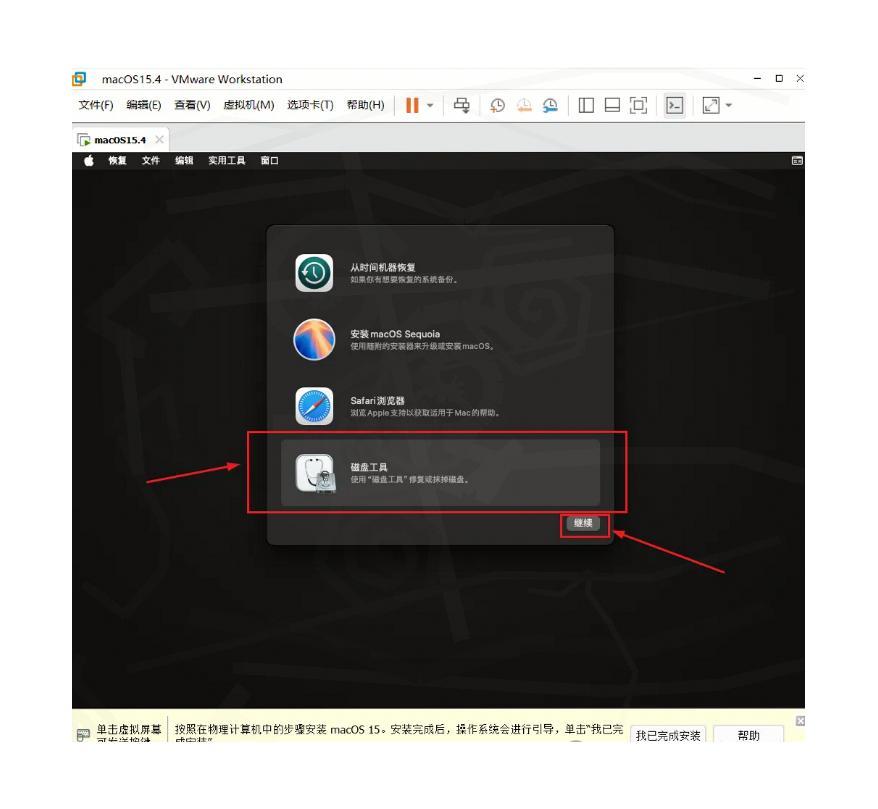Open the macOS 文件 menu in guest
This screenshot has height=809, width=878.
[151, 161]
